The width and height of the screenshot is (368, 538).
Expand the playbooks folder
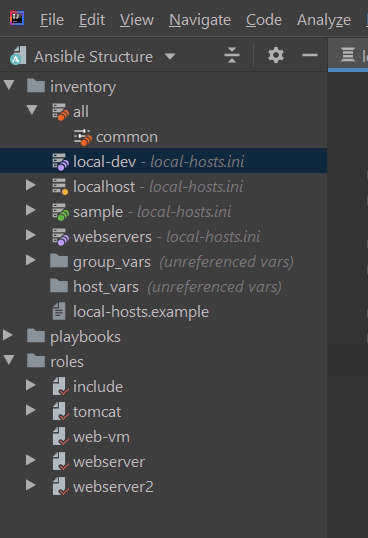tap(8, 335)
